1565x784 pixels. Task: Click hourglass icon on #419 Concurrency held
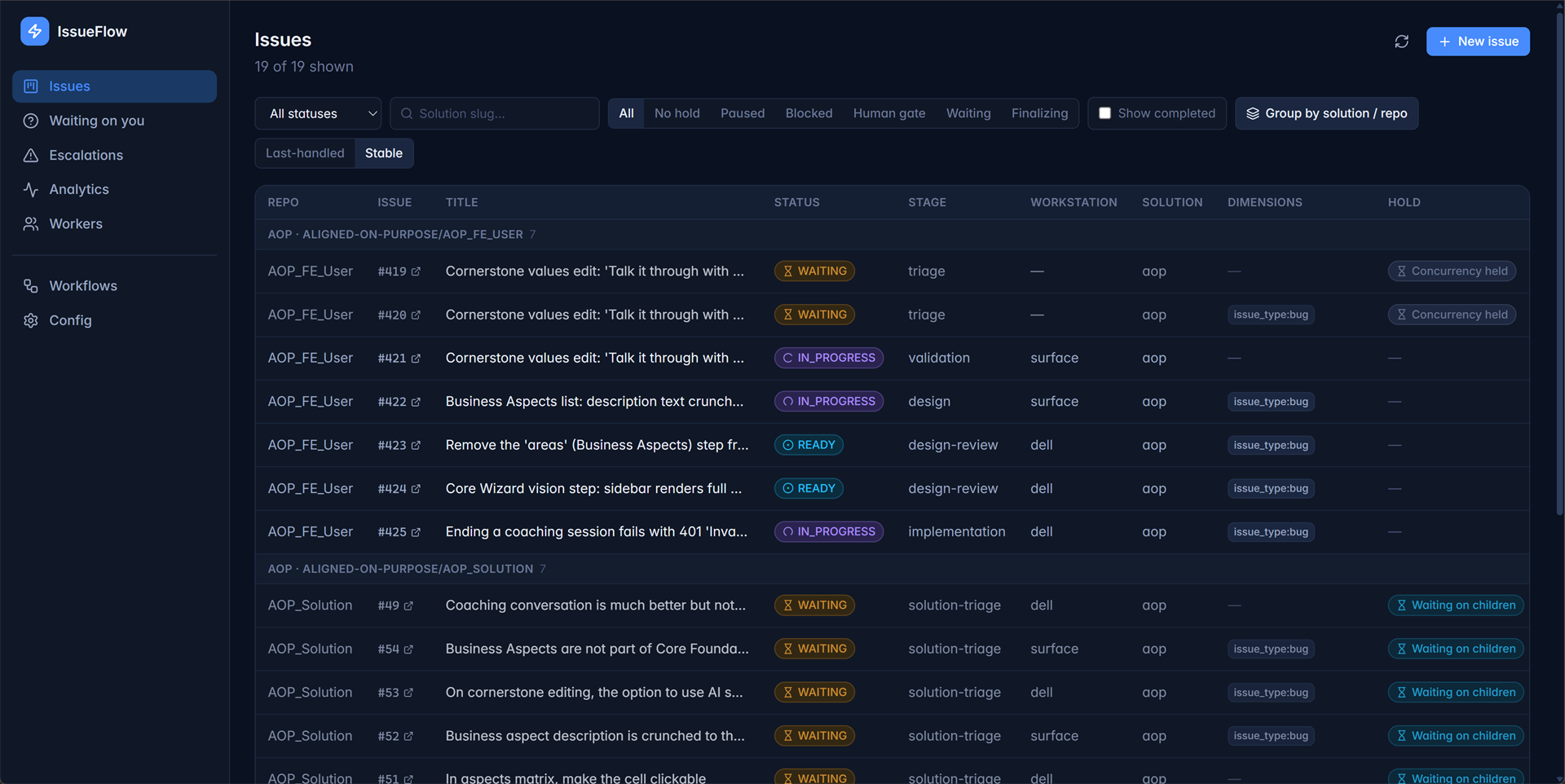pos(1401,271)
